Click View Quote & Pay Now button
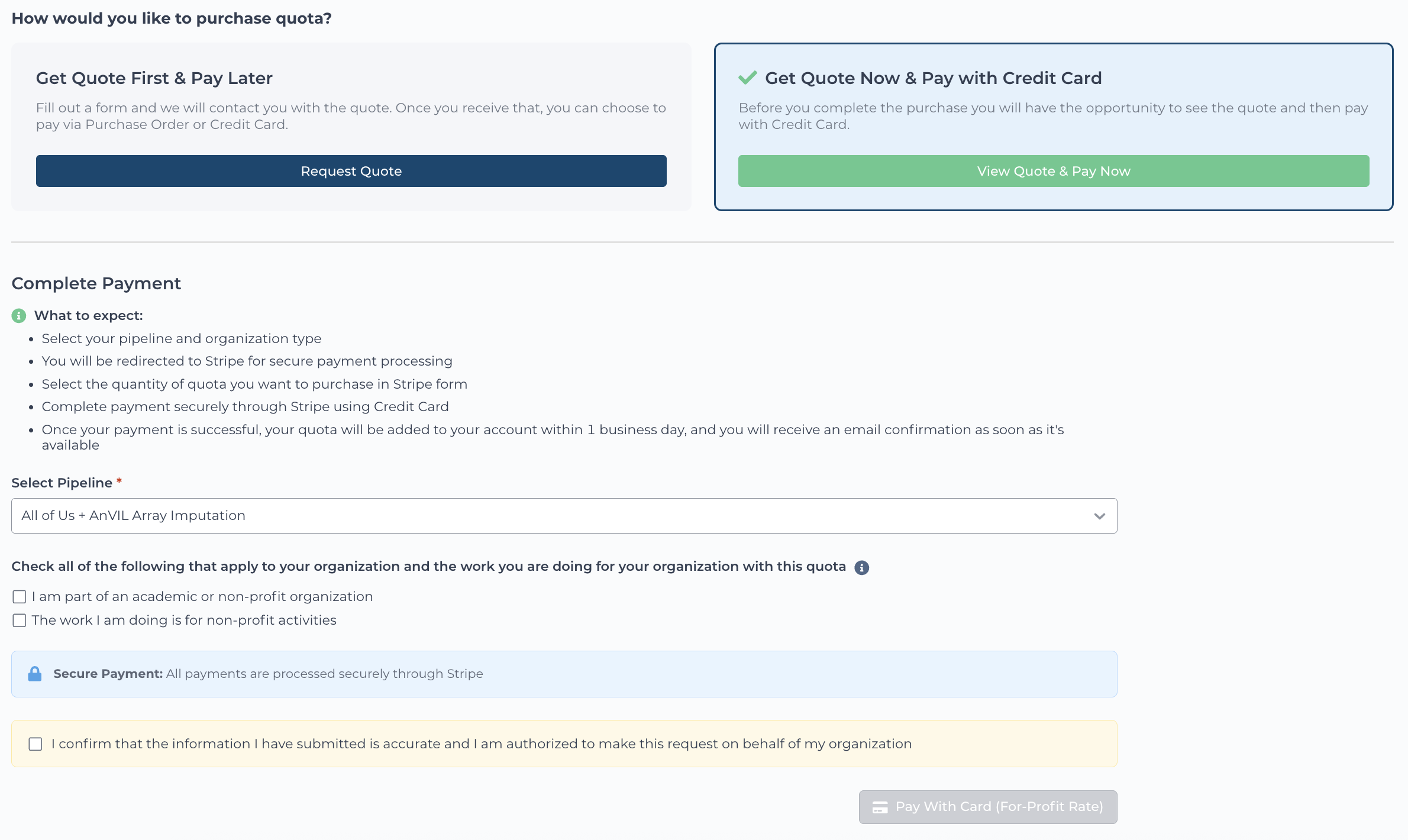 (x=1054, y=171)
